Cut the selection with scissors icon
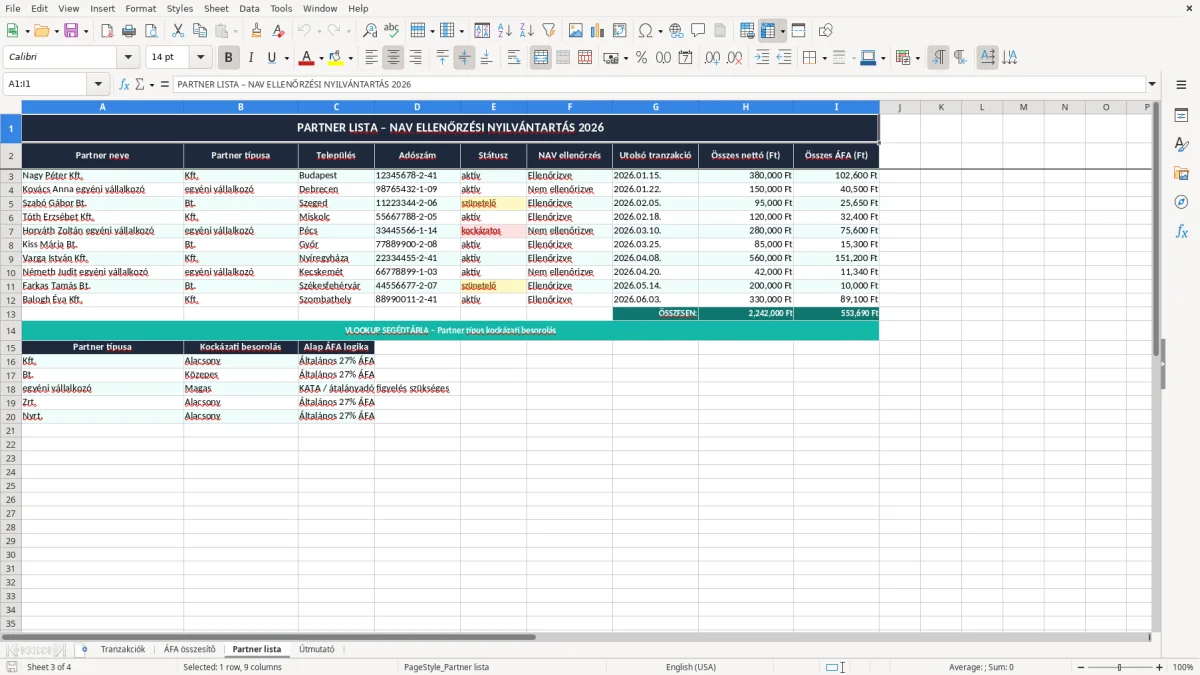Screen dimensions: 1200x675 pos(178,31)
